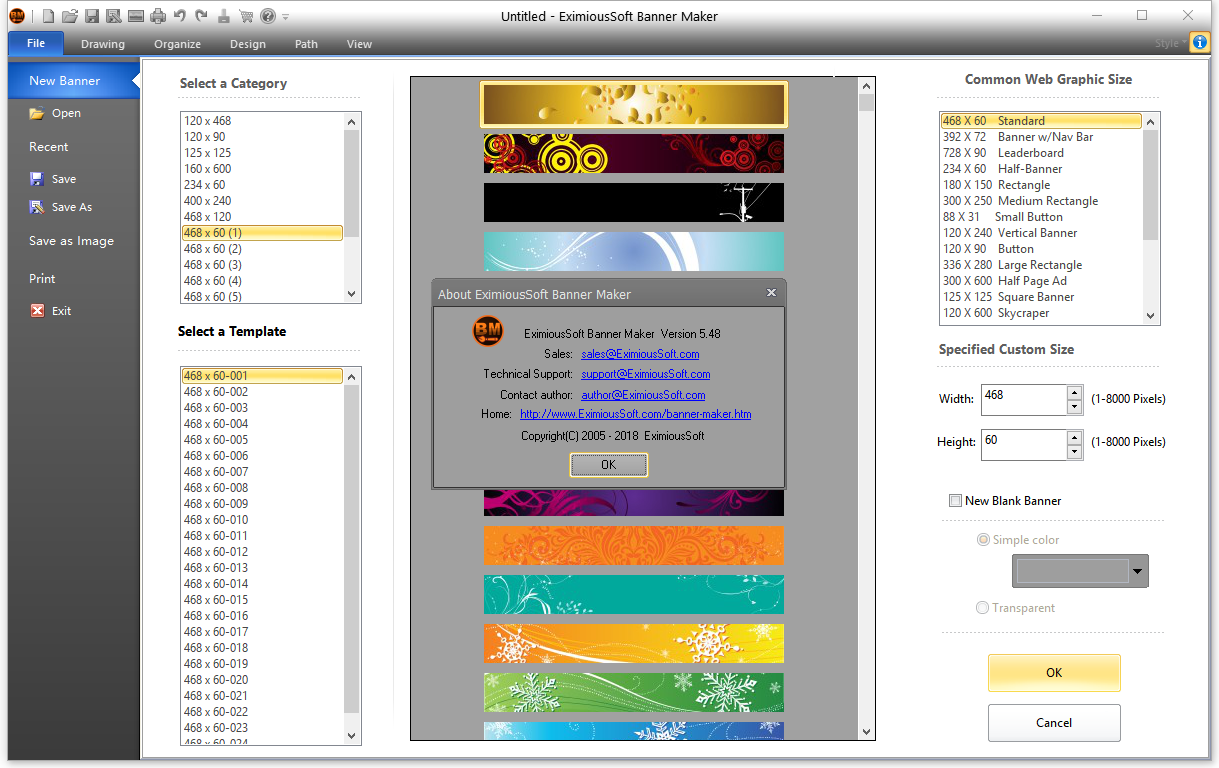Click the support@EximiousSoft.com link

pyautogui.click(x=646, y=374)
